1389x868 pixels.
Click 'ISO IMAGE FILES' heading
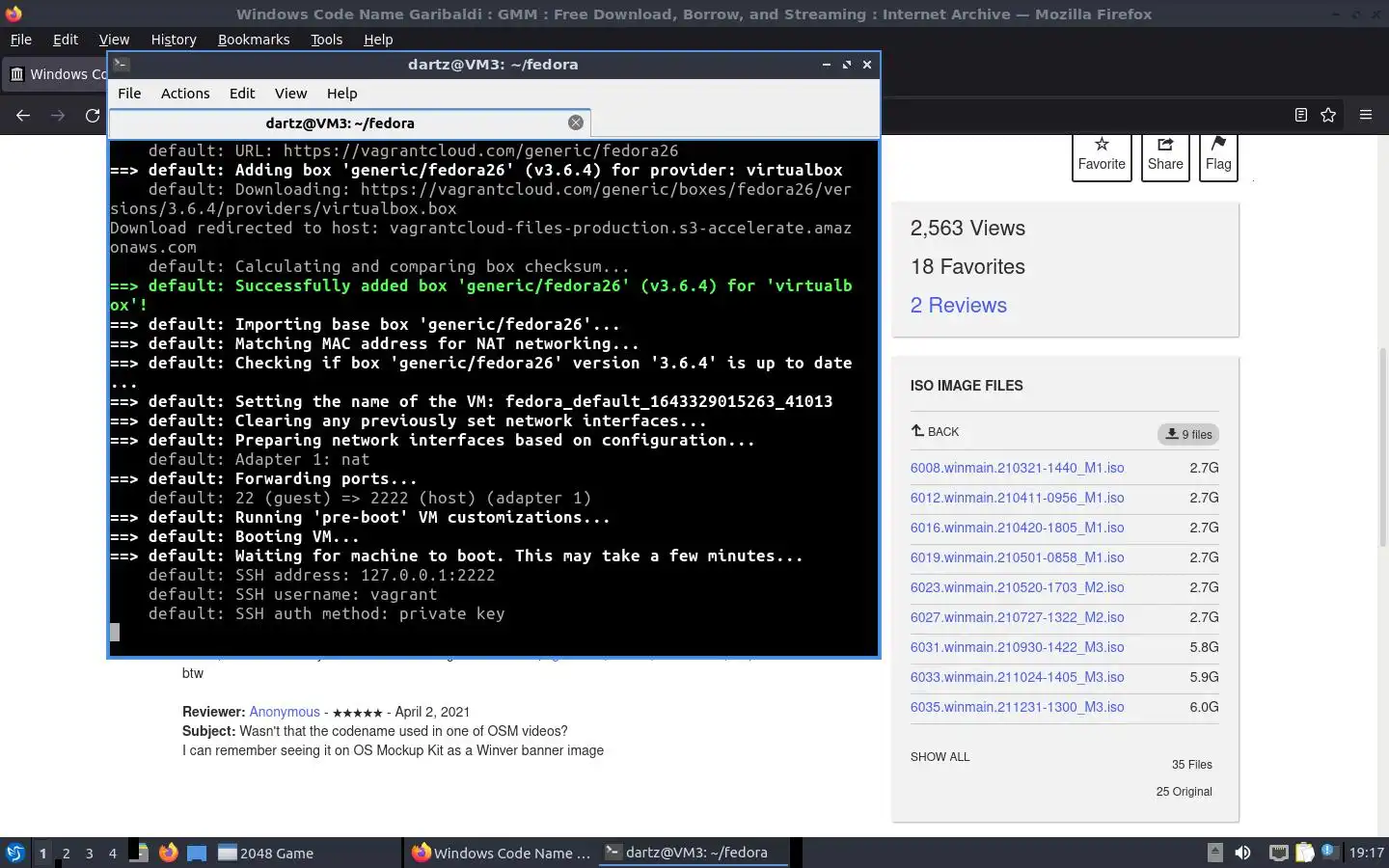pyautogui.click(x=967, y=386)
